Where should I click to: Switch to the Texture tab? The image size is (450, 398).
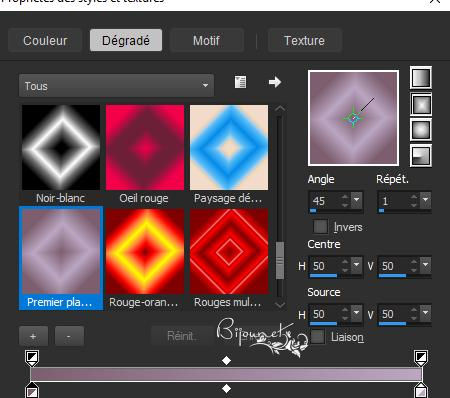click(304, 40)
